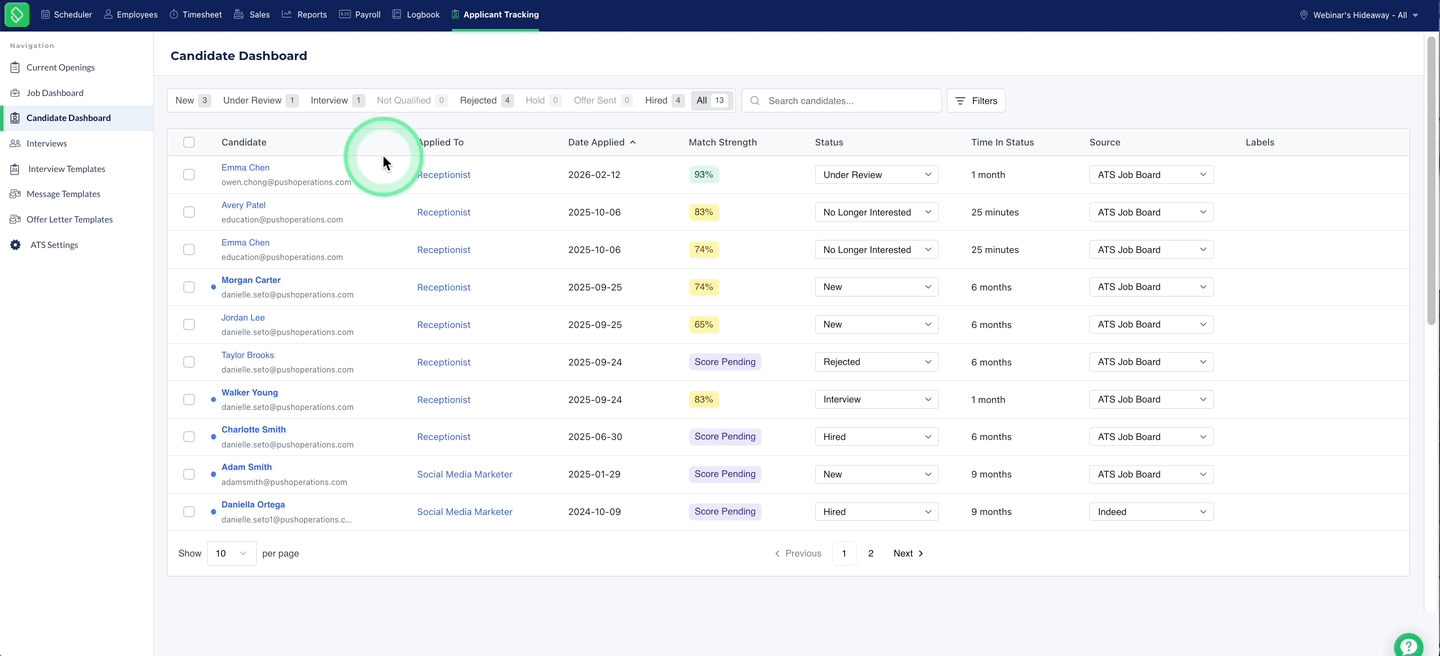Check the Daniella Ortega row checkbox
The width and height of the screenshot is (1440, 656).
click(189, 512)
